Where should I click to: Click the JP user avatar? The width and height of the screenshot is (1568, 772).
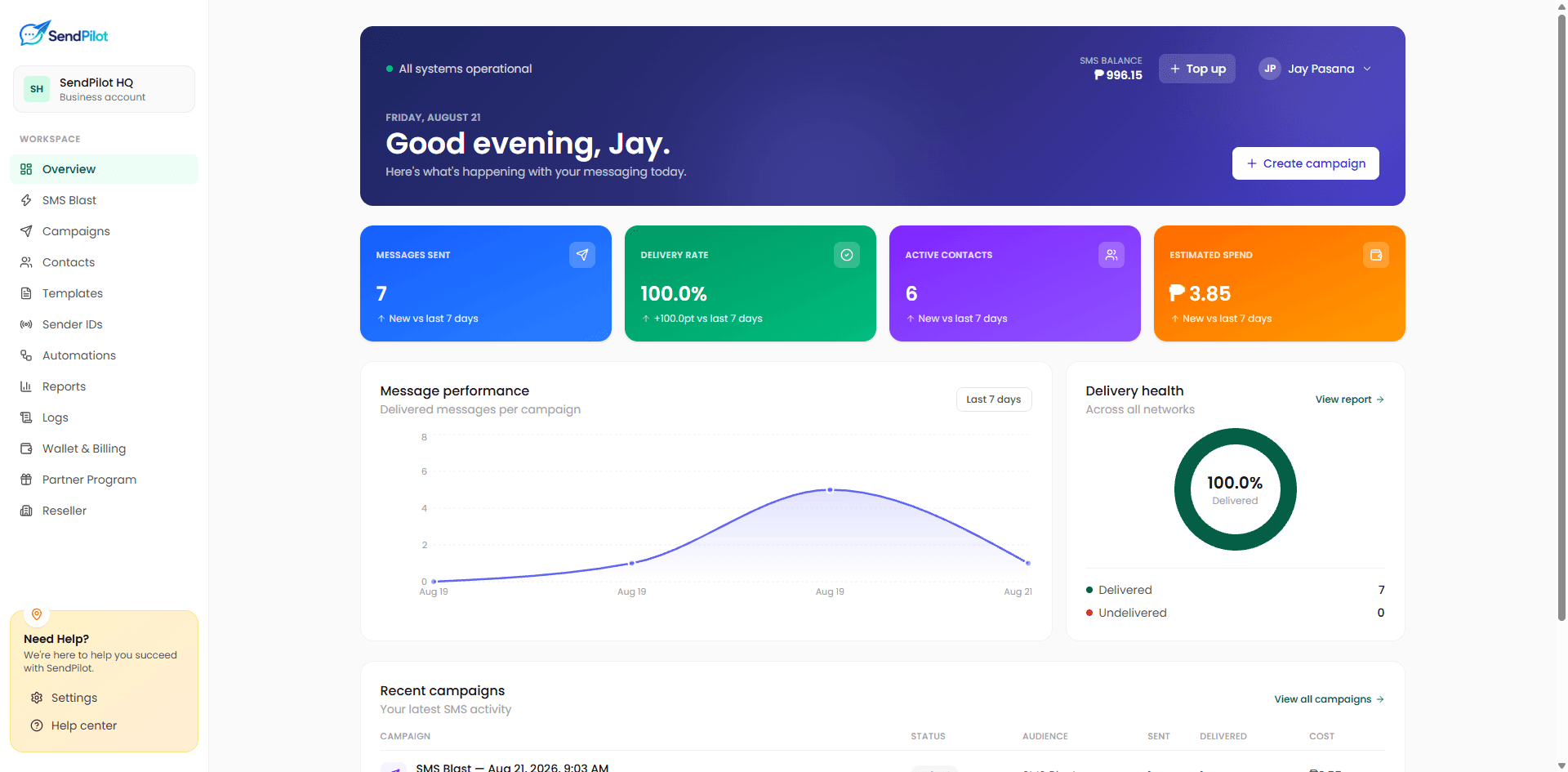1270,69
